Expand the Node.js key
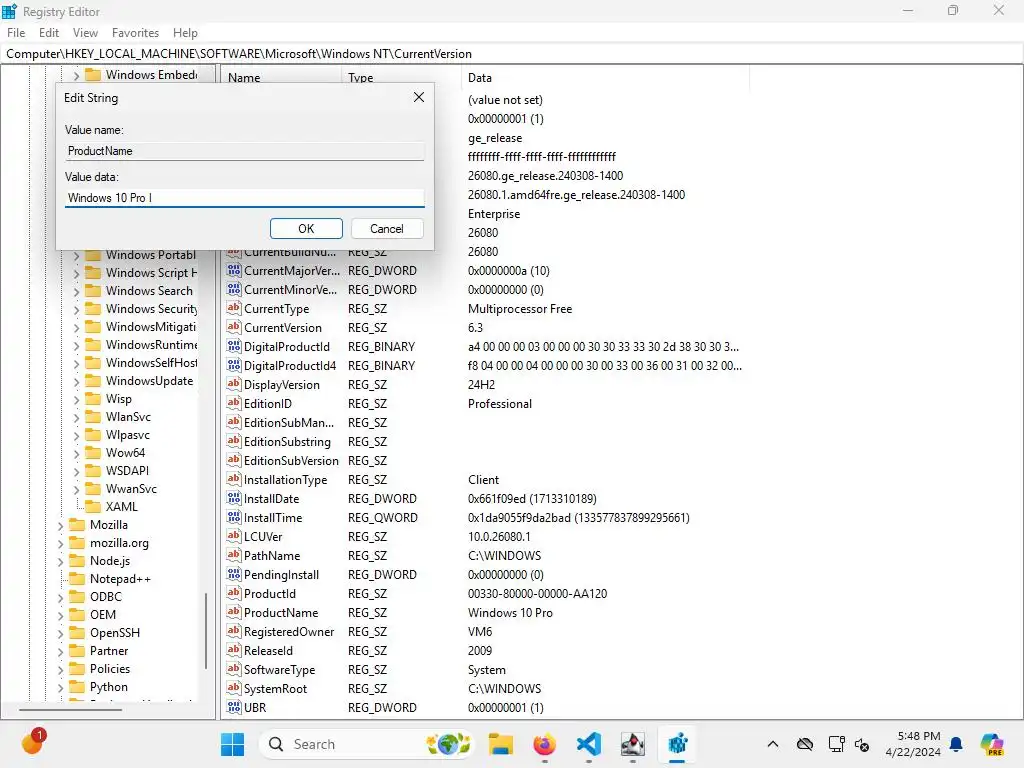The width and height of the screenshot is (1024, 768). (61, 561)
